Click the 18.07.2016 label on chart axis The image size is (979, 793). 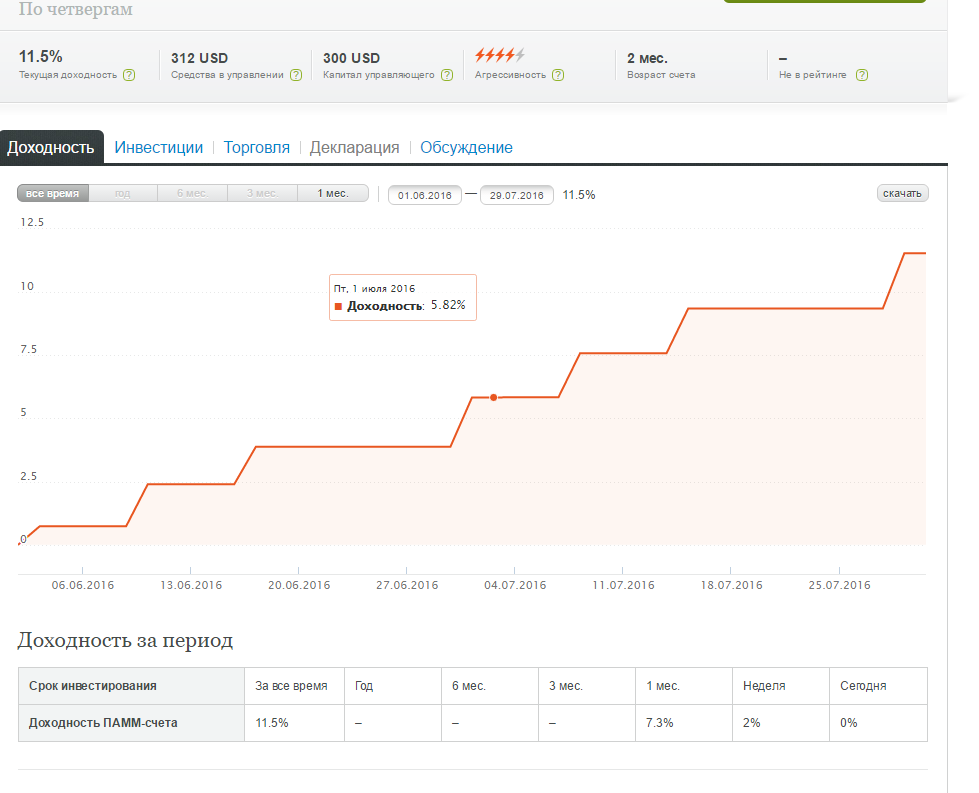731,585
